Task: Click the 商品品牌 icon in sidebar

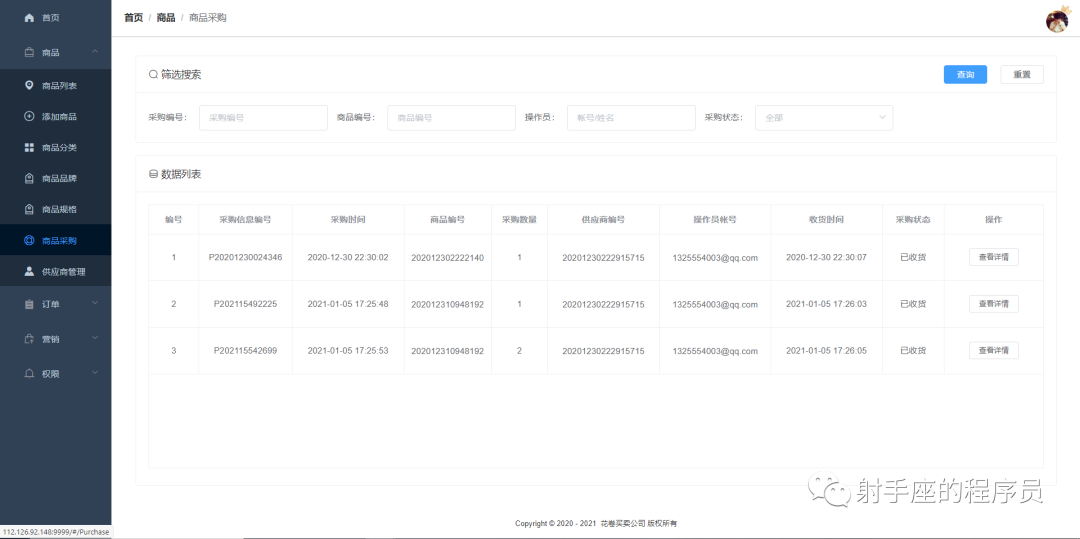Action: pyautogui.click(x=29, y=178)
